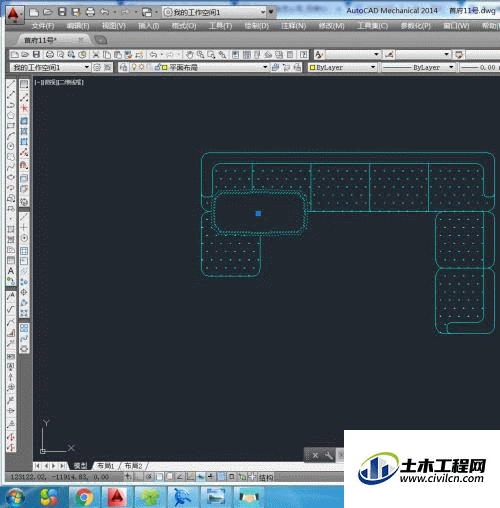Click the coordinates readout in status bar
This screenshot has height=508, width=500.
(60, 477)
